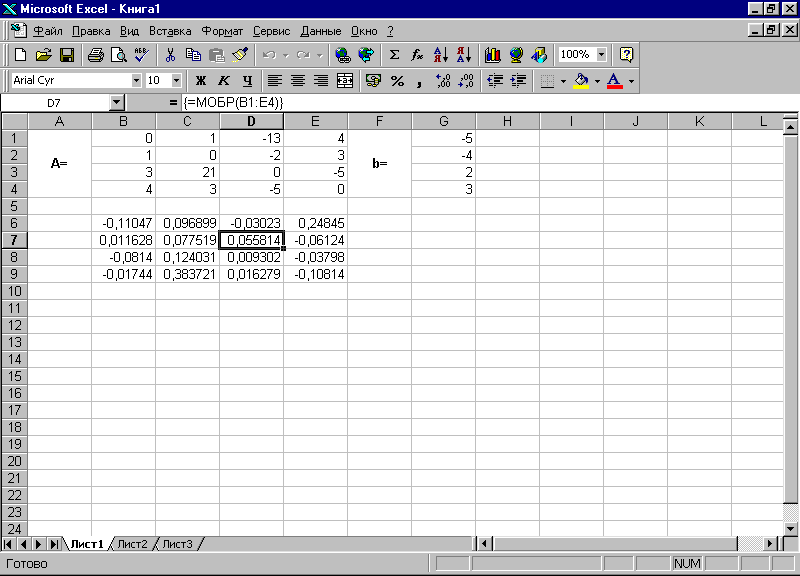Open the Вставка menu
This screenshot has height=576, width=800.
[170, 31]
